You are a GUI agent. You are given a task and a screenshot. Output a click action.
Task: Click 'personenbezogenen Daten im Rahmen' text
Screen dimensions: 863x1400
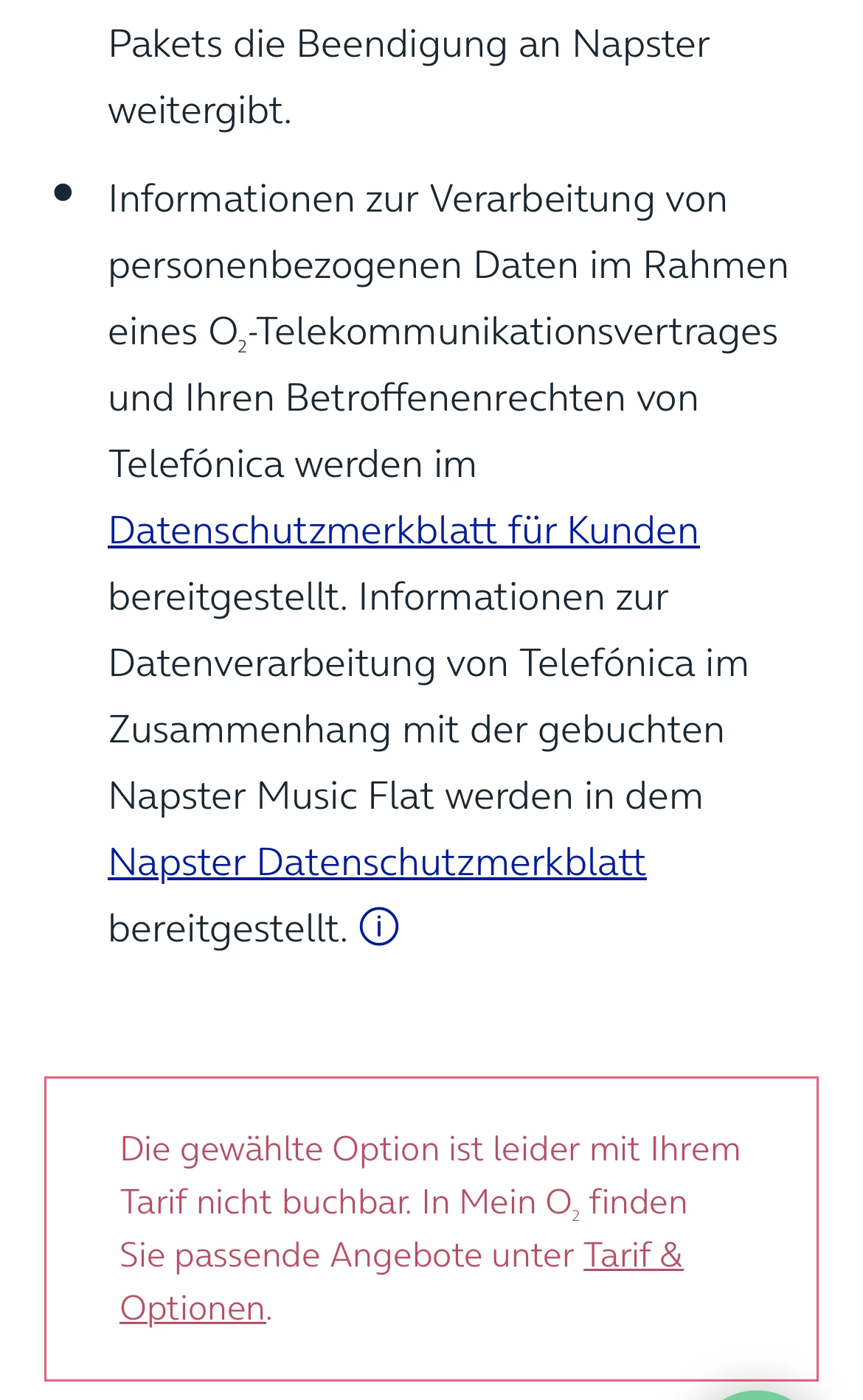pos(448,265)
